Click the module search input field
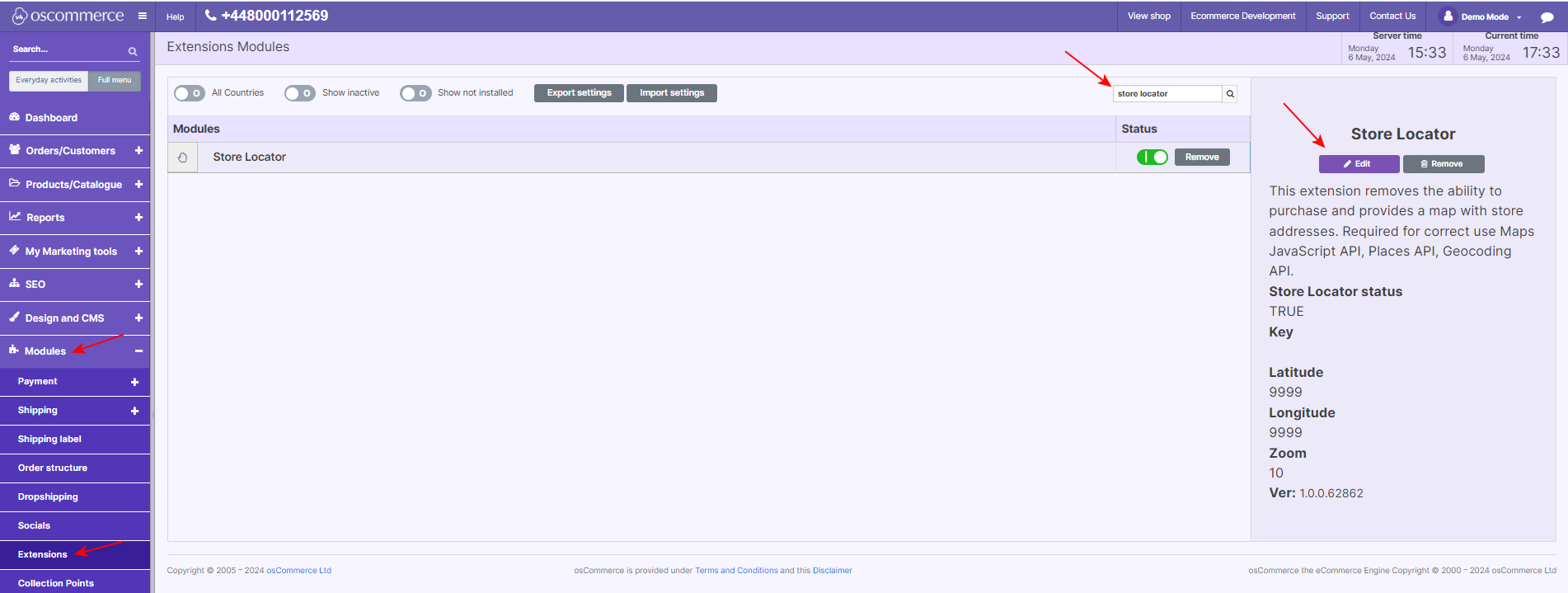The image size is (1568, 593). point(1167,94)
